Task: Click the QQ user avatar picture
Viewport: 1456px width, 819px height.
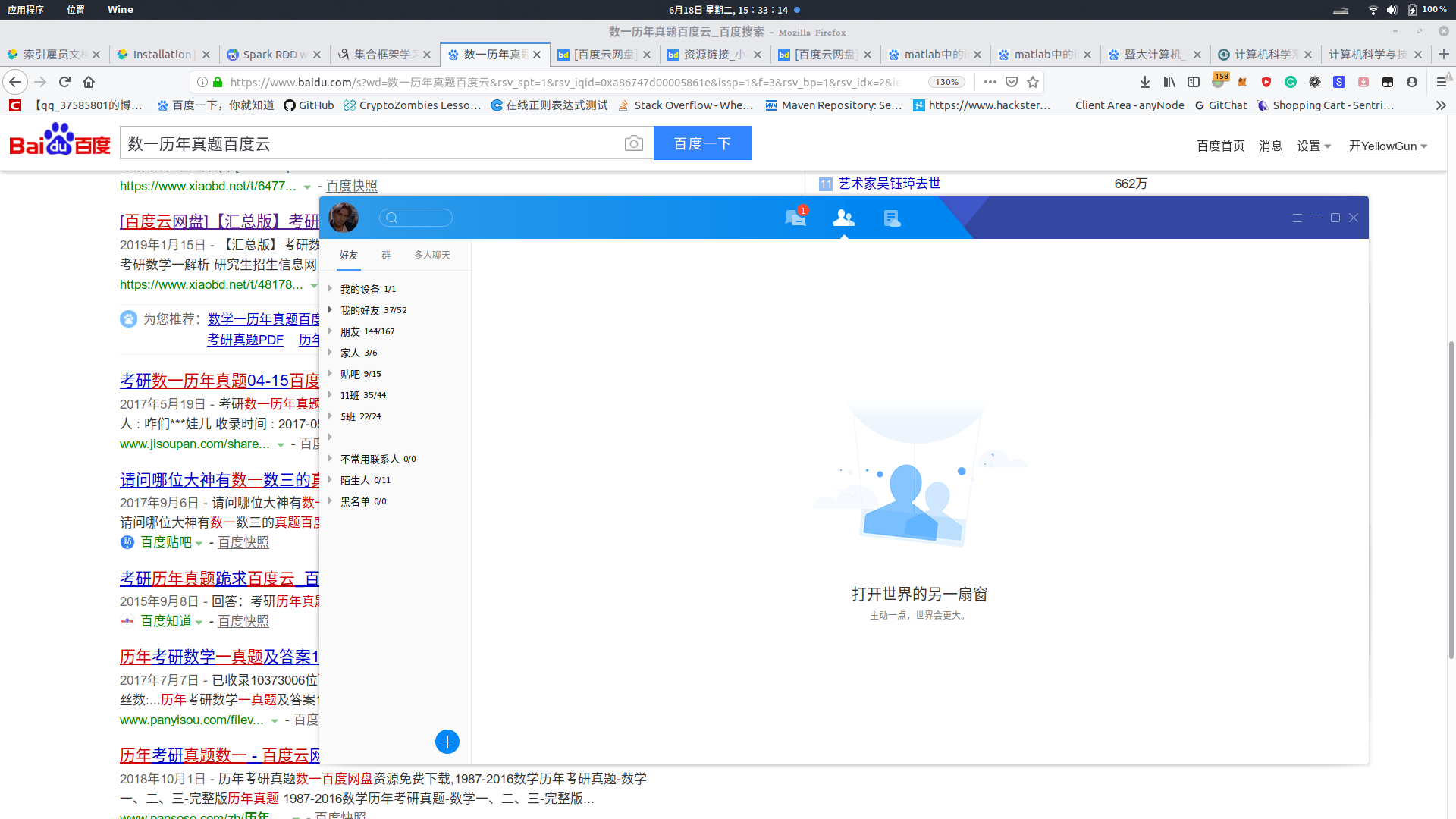Action: click(x=344, y=218)
